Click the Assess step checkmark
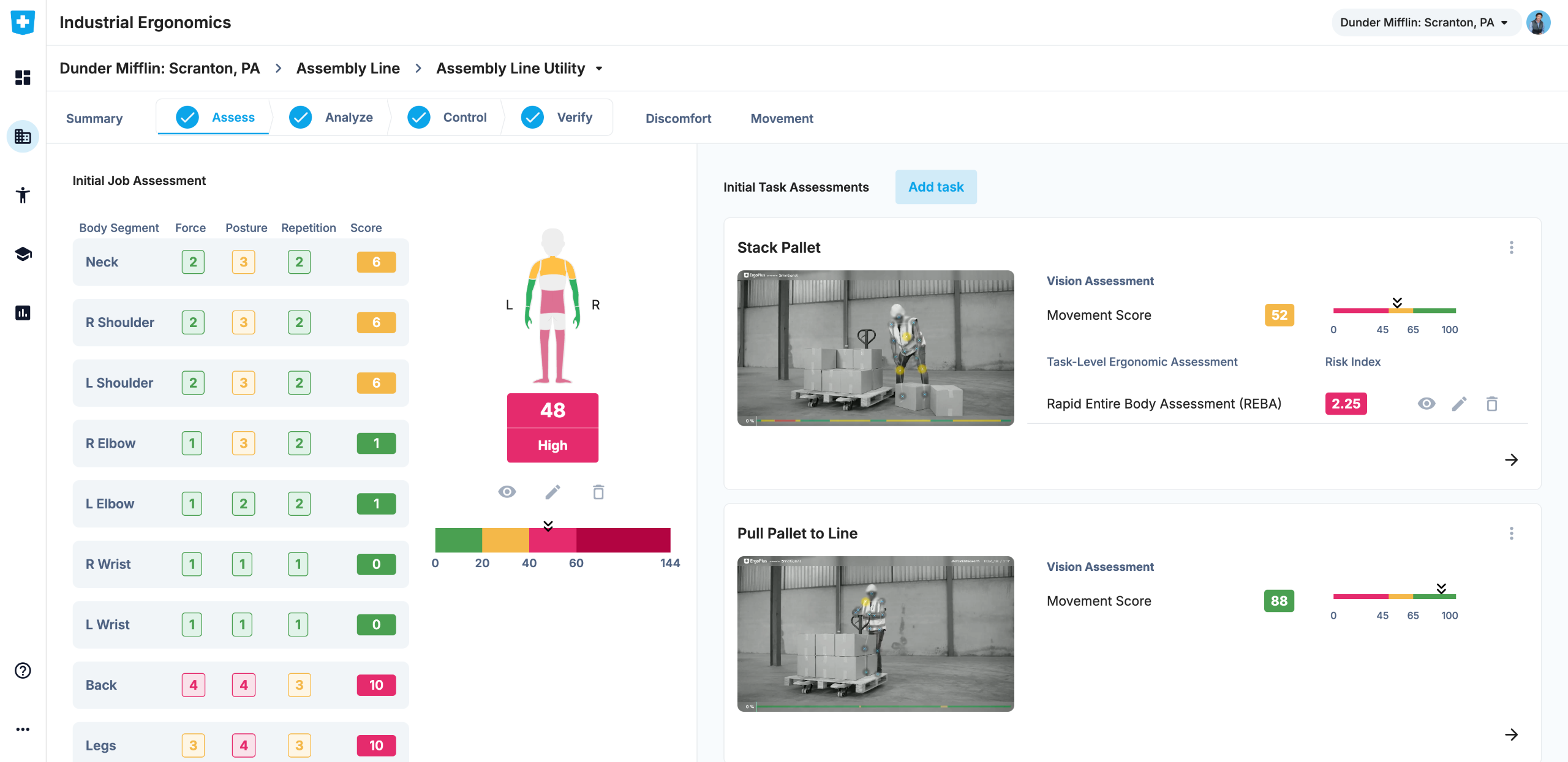1568x762 pixels. point(187,117)
